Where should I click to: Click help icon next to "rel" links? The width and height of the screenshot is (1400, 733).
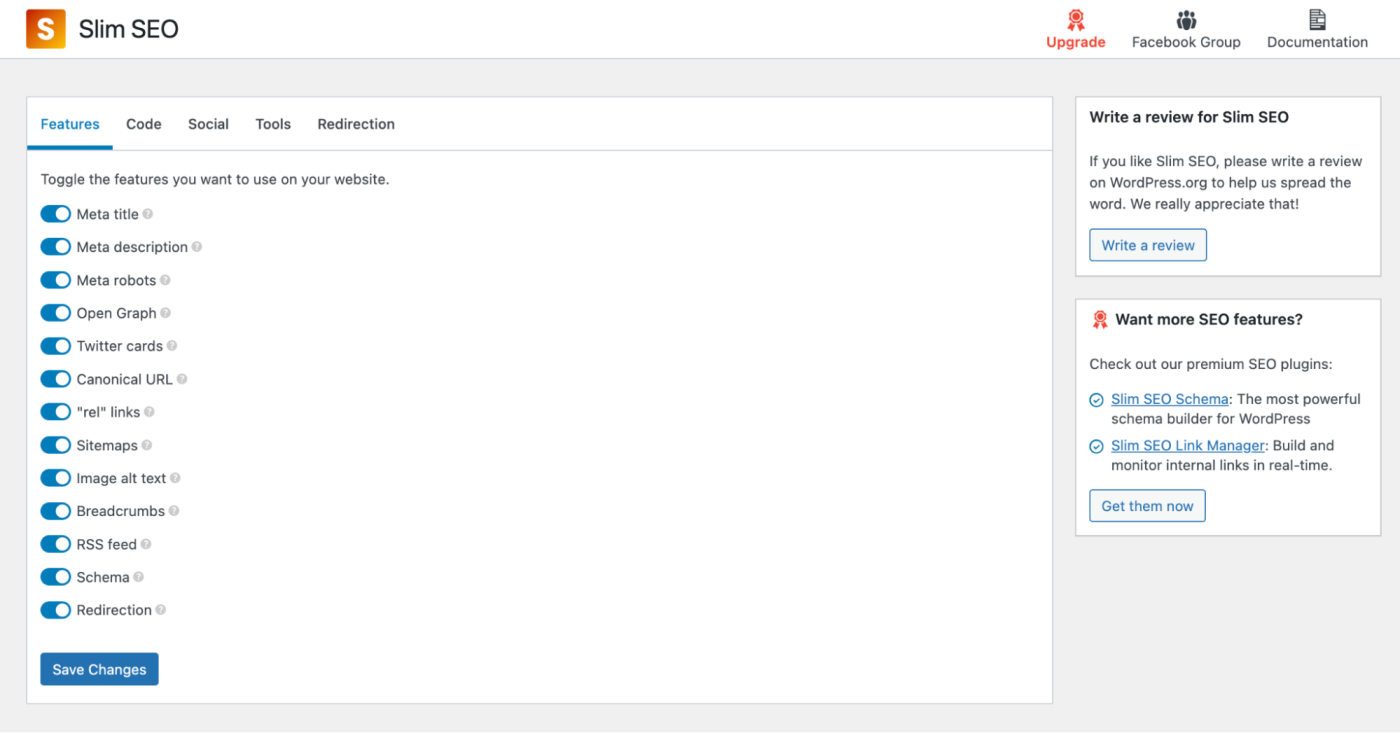(149, 412)
